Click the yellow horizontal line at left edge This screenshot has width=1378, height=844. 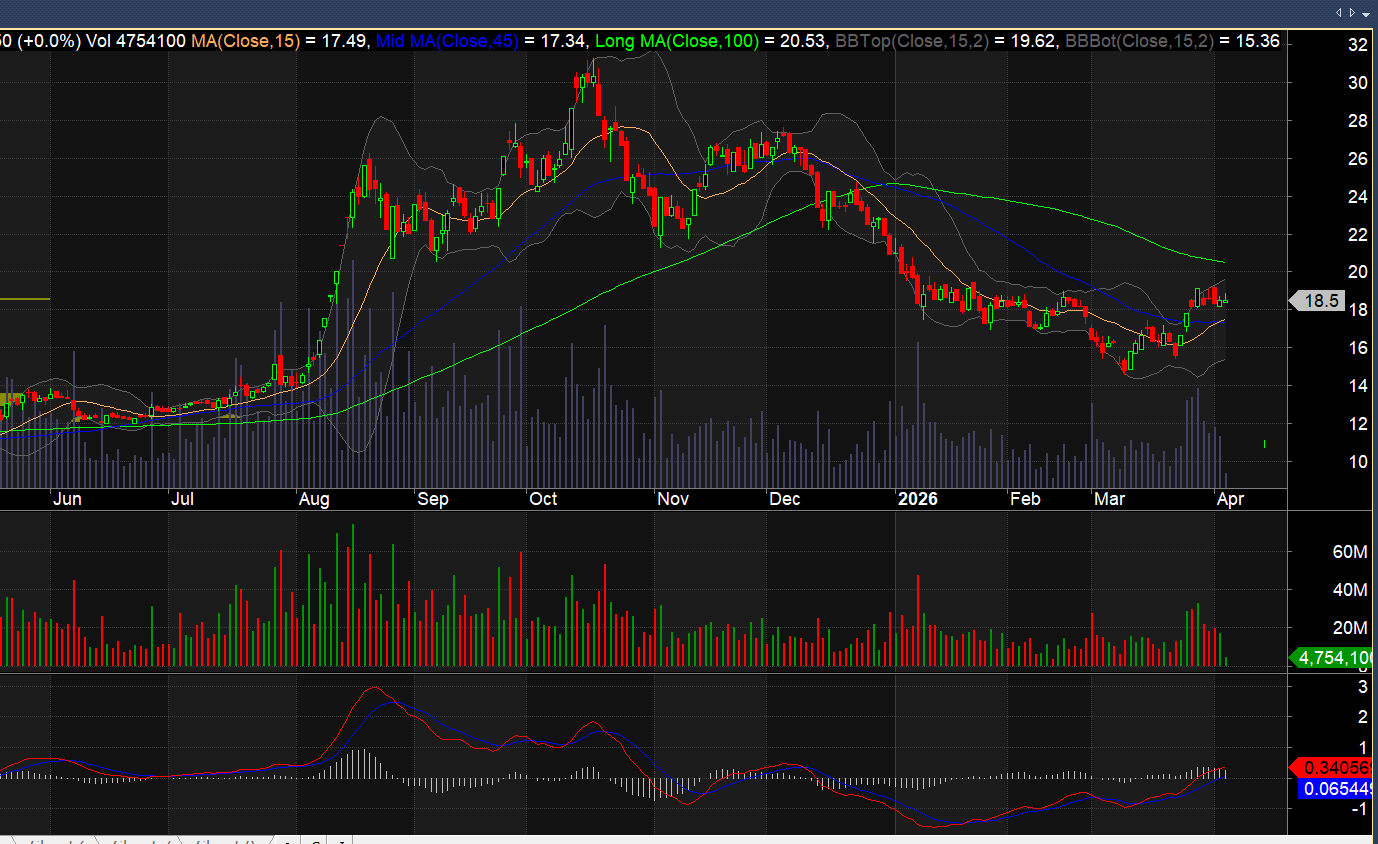[x=25, y=299]
